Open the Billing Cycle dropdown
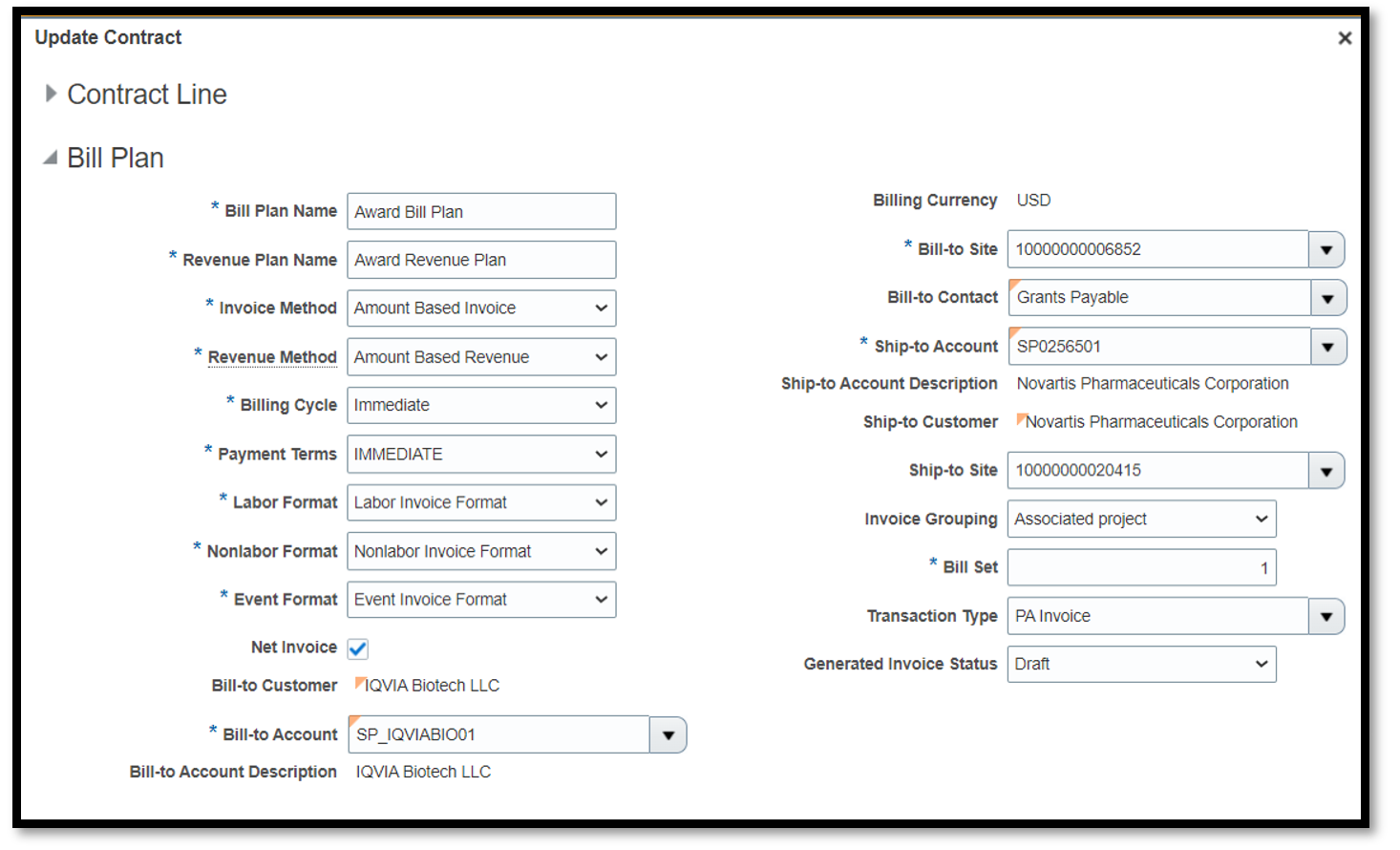Image resolution: width=1400 pixels, height=850 pixels. pos(481,405)
